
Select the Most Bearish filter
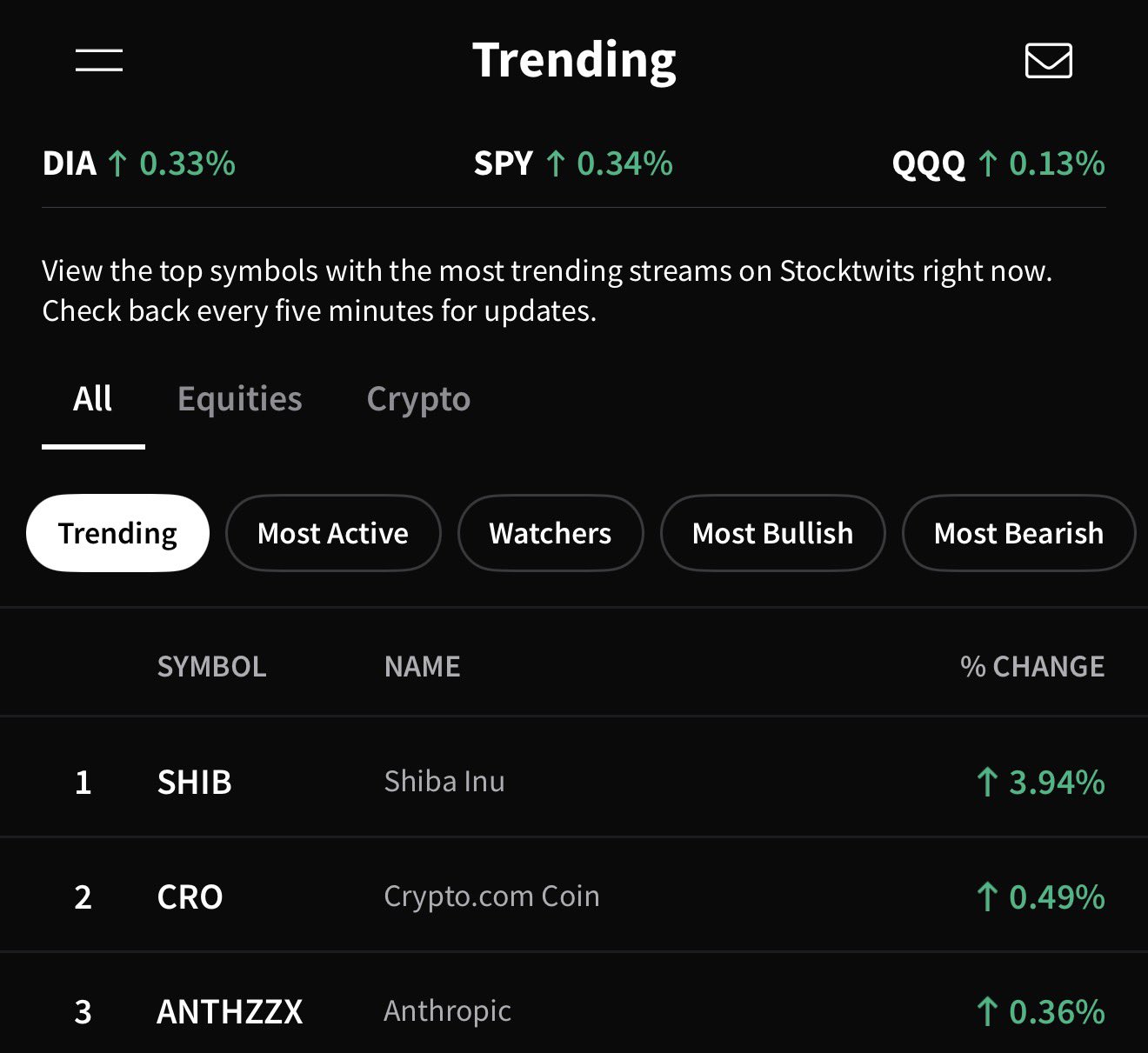(x=1018, y=533)
